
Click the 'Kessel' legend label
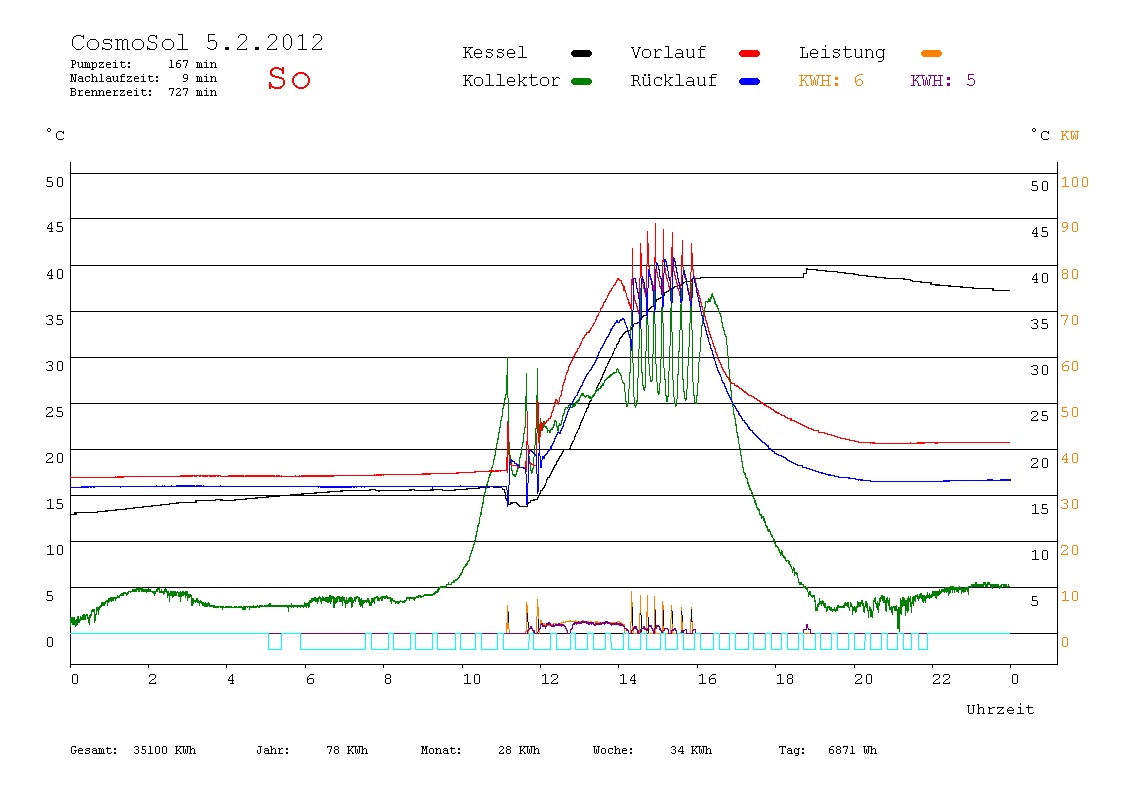(x=495, y=53)
